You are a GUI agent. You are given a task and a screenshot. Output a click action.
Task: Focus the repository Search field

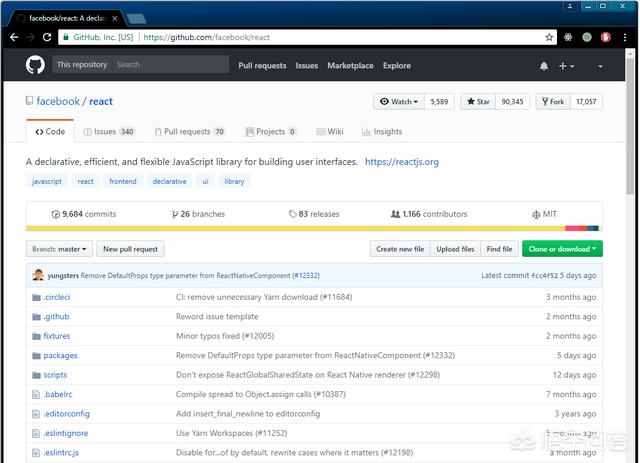click(x=170, y=65)
